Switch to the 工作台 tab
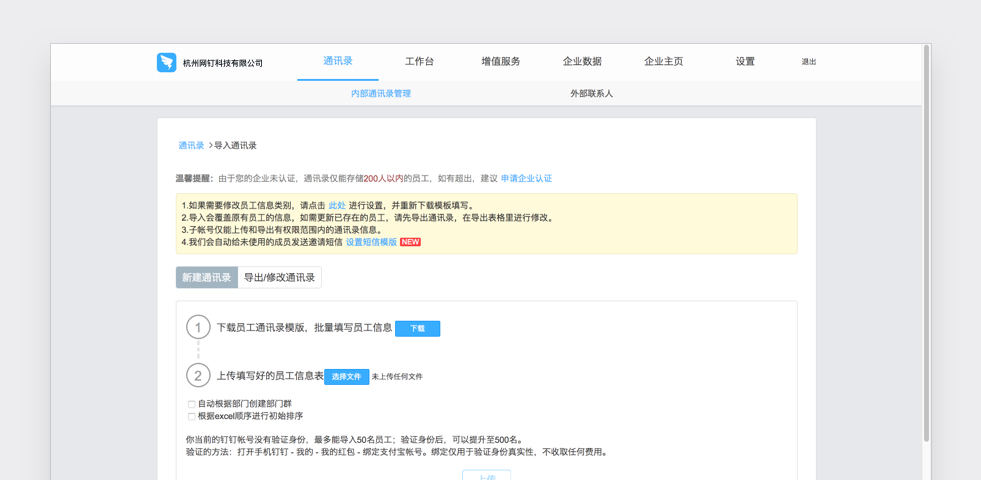981x480 pixels. [x=419, y=61]
